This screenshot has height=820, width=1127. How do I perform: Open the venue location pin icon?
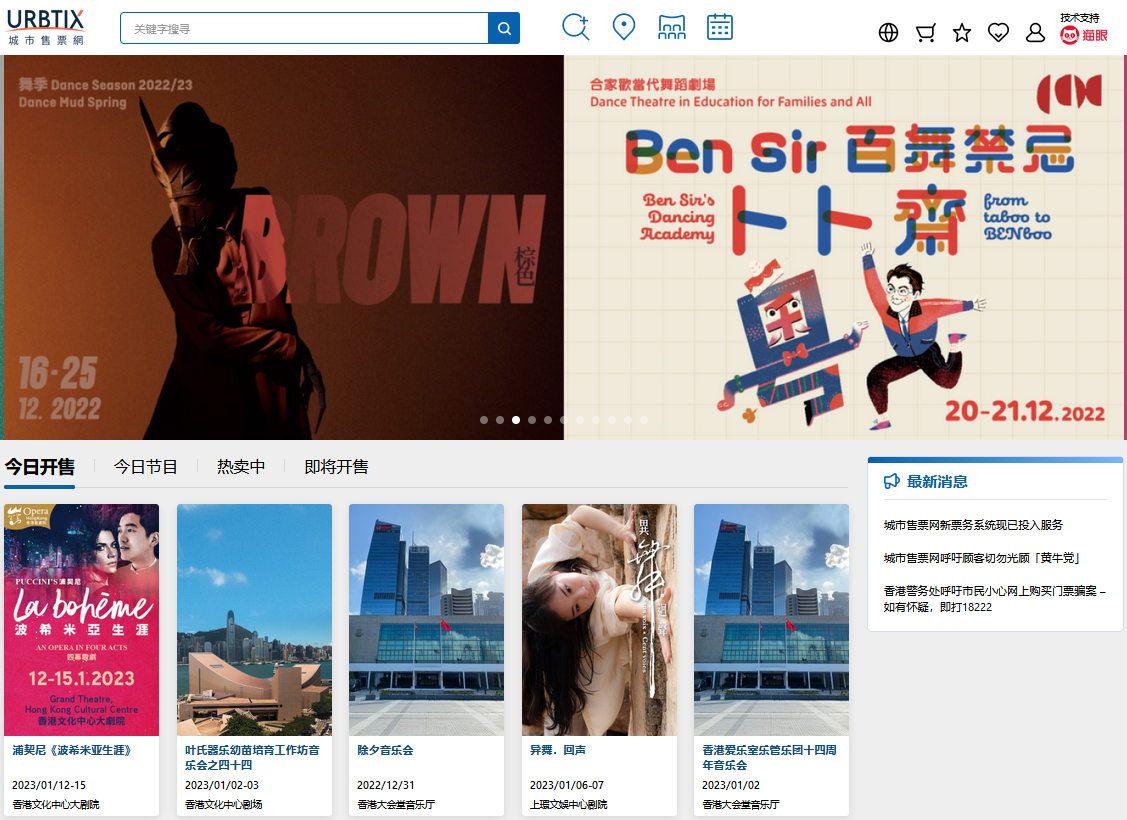tap(624, 27)
